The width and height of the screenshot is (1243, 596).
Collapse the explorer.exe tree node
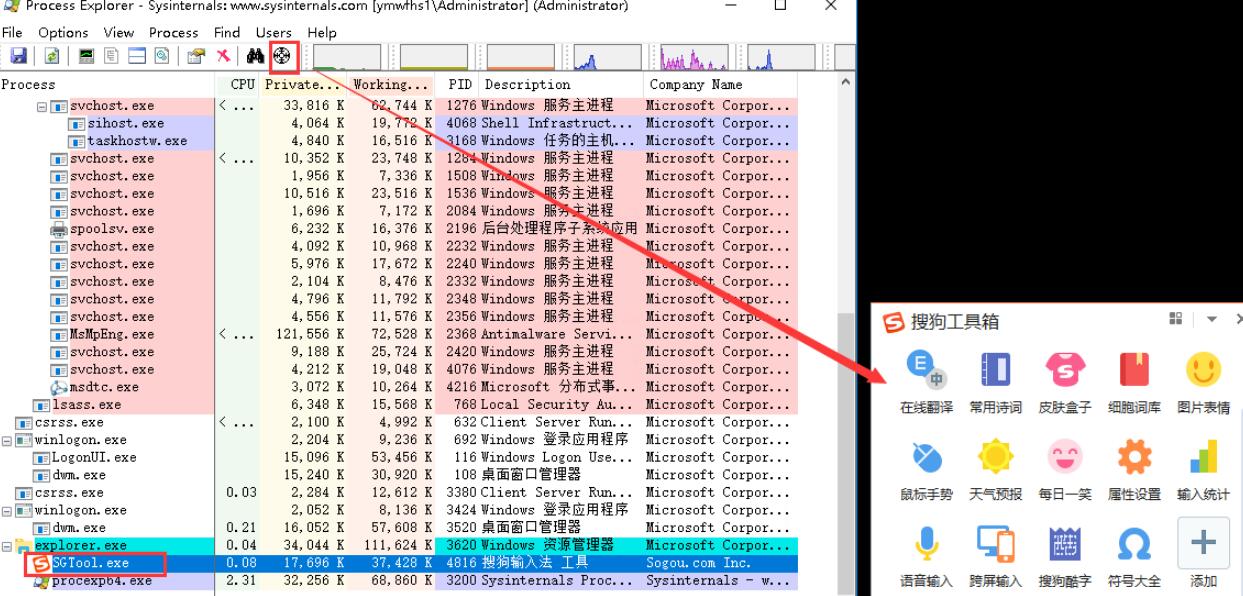[x=6, y=546]
